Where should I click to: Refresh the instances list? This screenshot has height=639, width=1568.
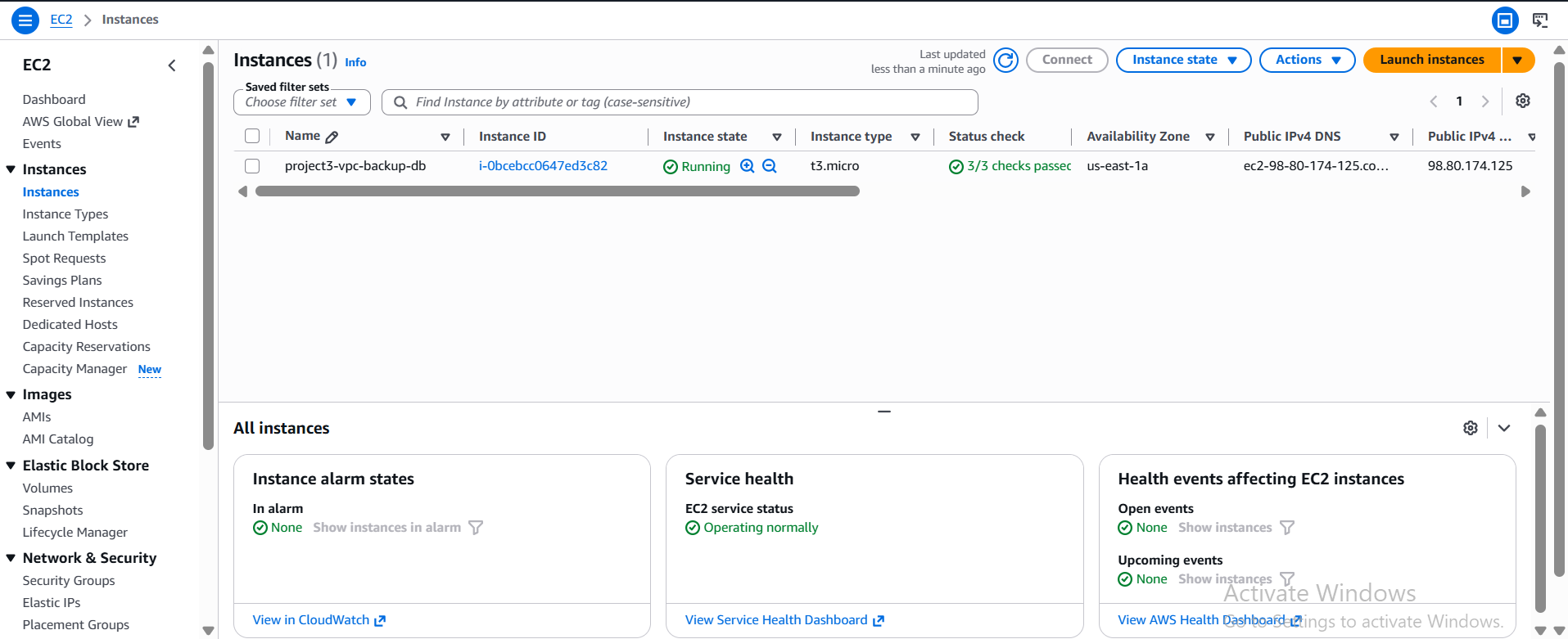(1005, 60)
